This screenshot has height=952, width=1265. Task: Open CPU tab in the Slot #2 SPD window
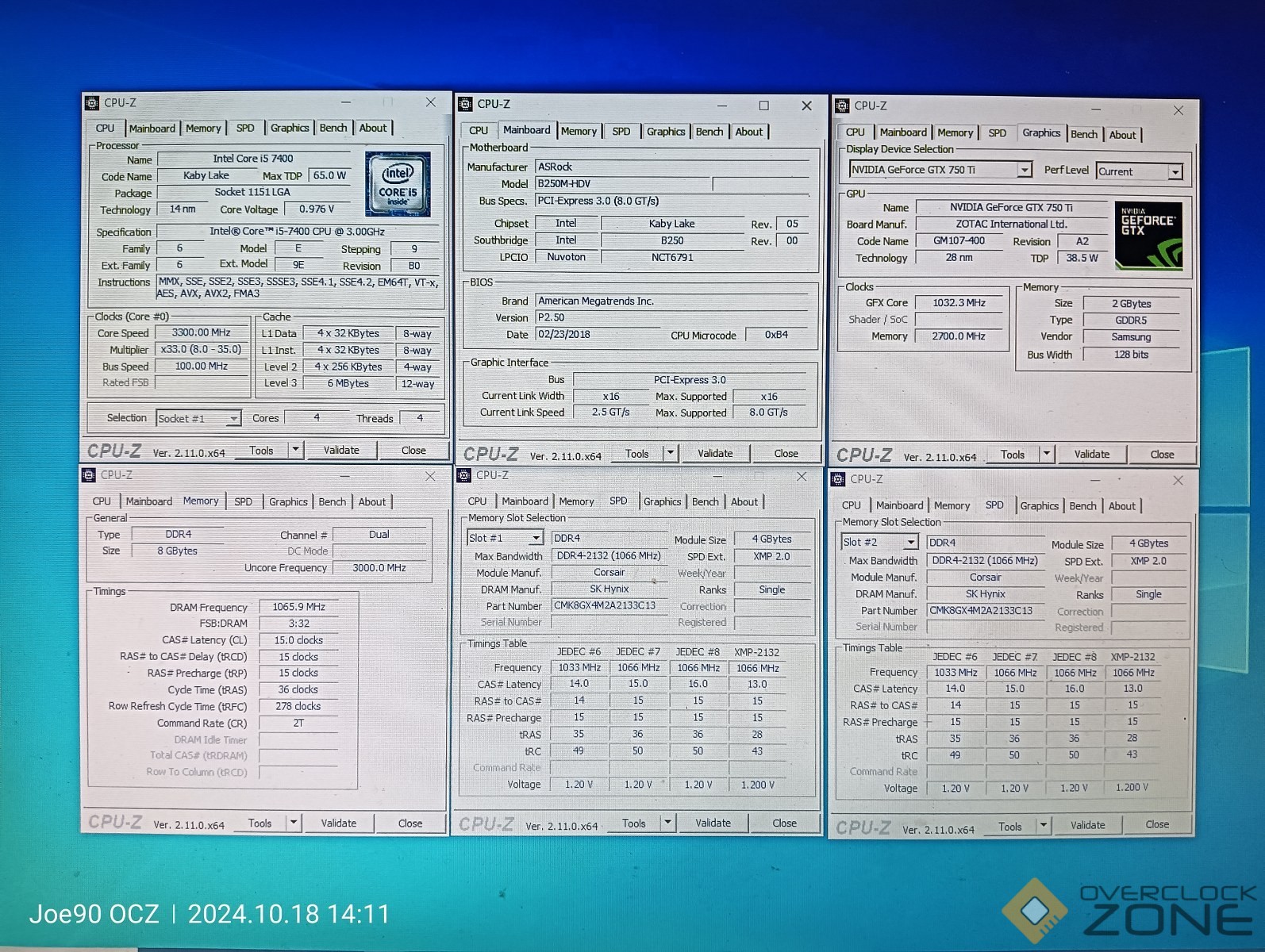click(x=852, y=505)
